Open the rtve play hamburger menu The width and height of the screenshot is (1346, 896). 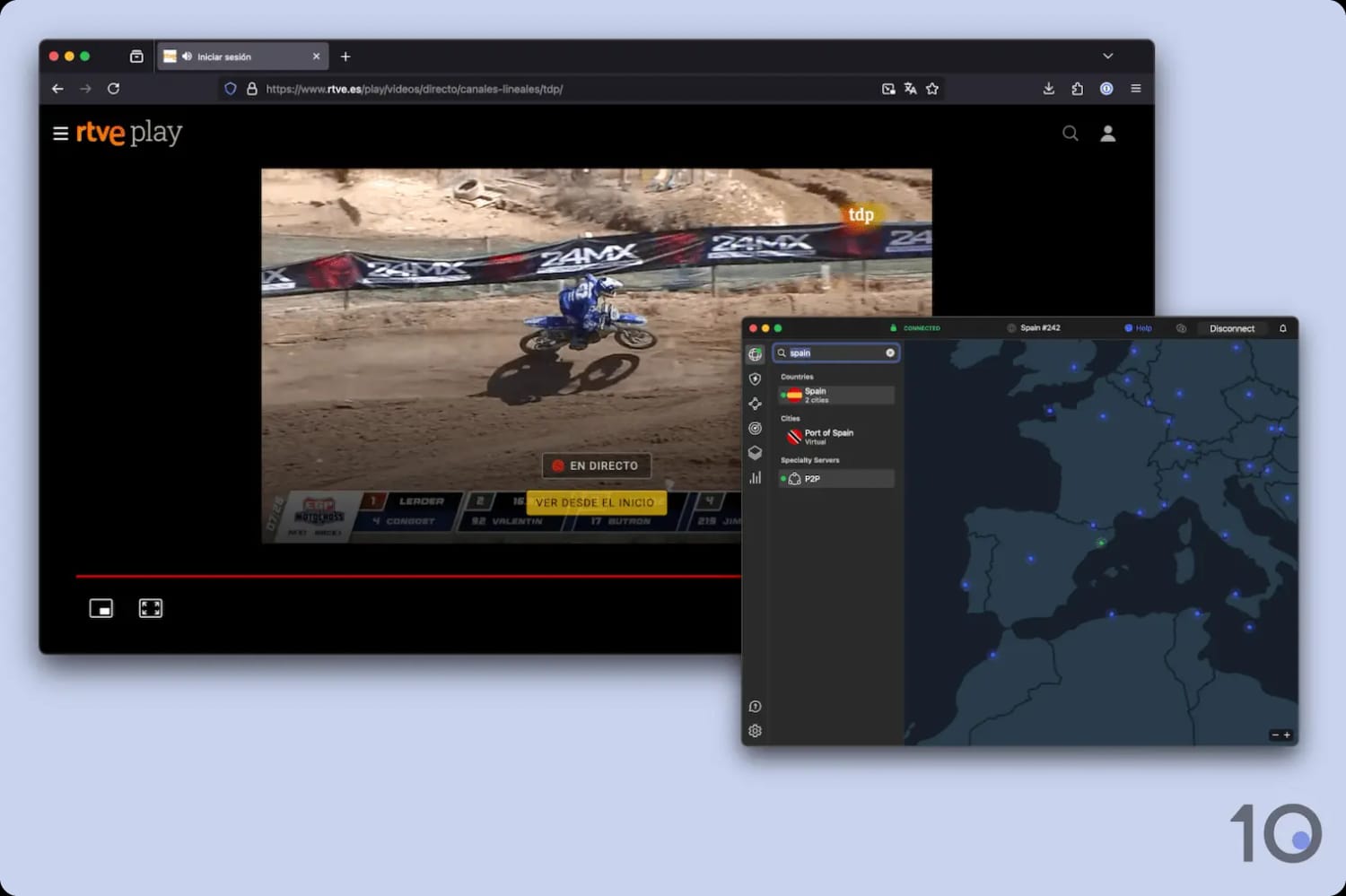click(60, 134)
